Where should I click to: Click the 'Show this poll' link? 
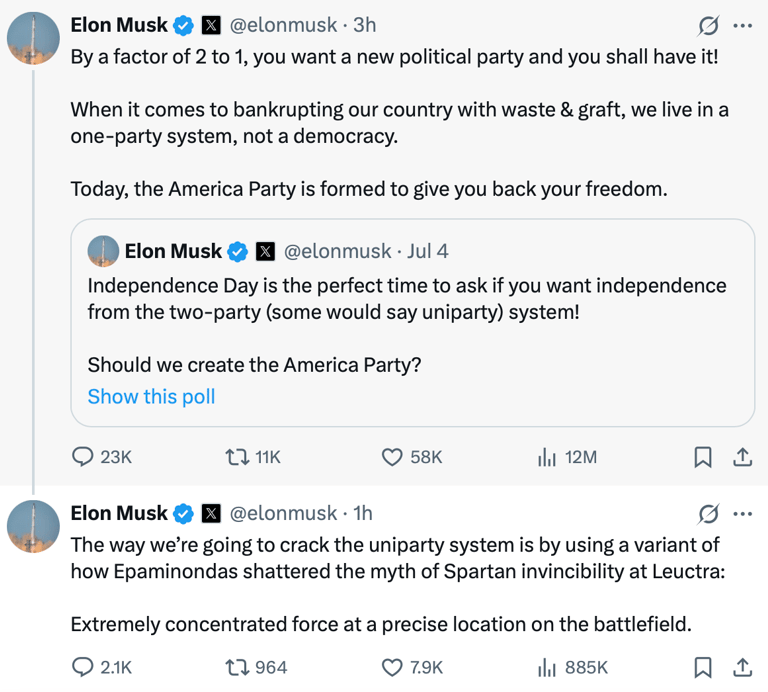[x=151, y=396]
